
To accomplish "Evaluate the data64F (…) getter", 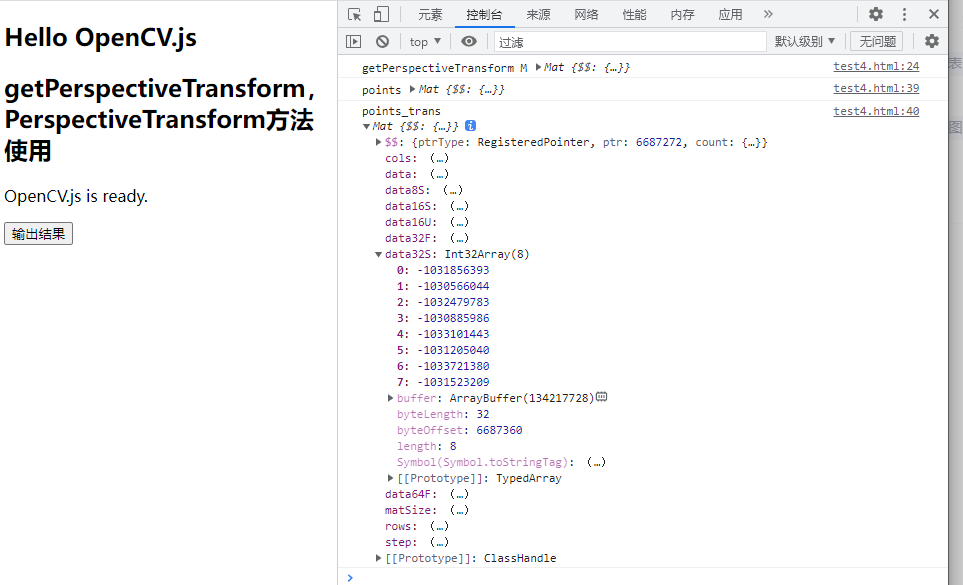I will tap(459, 494).
